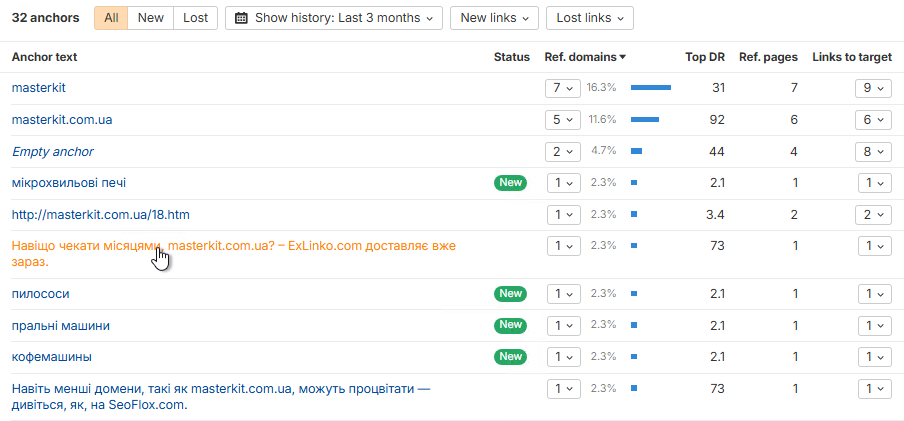Expand links to target 9 dropdown
This screenshot has width=904, height=421.
(x=874, y=88)
